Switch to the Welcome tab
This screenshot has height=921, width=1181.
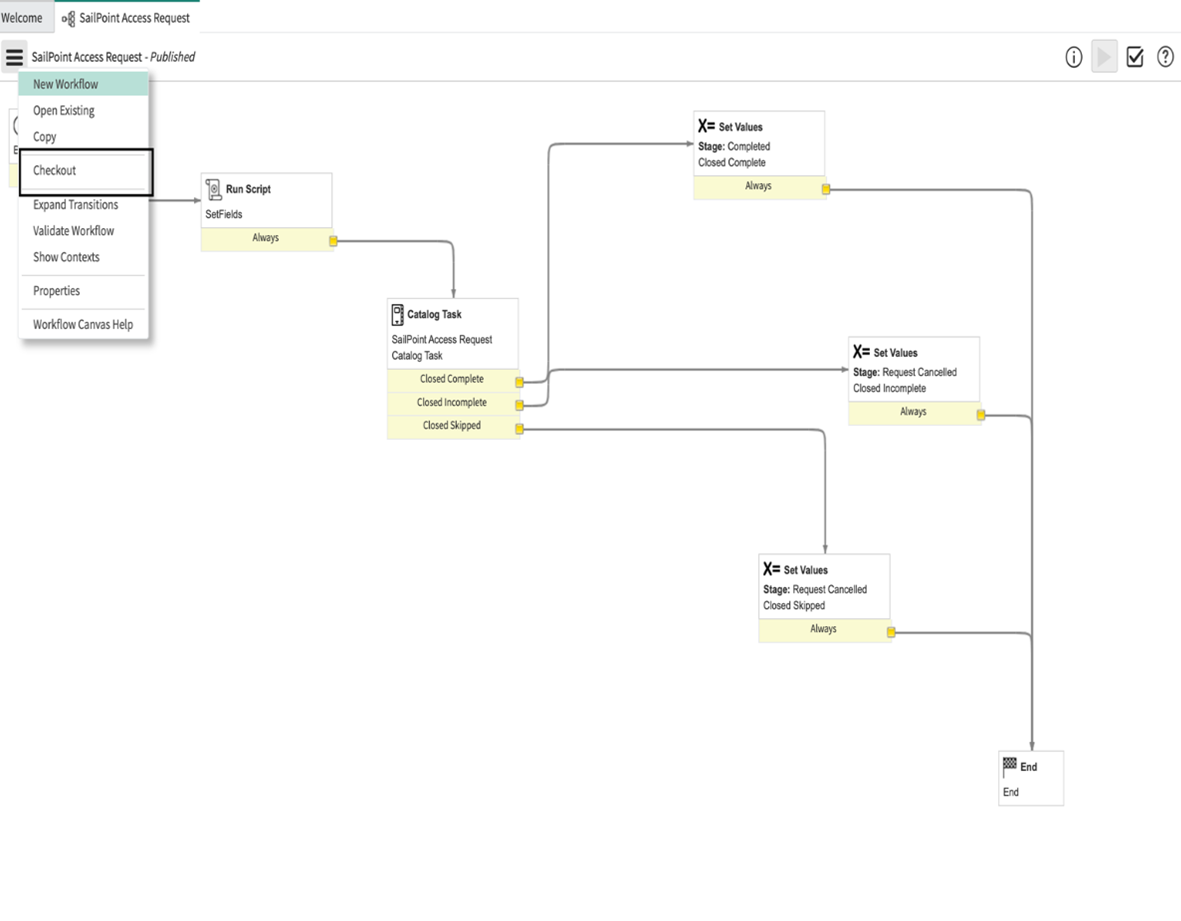[x=22, y=17]
